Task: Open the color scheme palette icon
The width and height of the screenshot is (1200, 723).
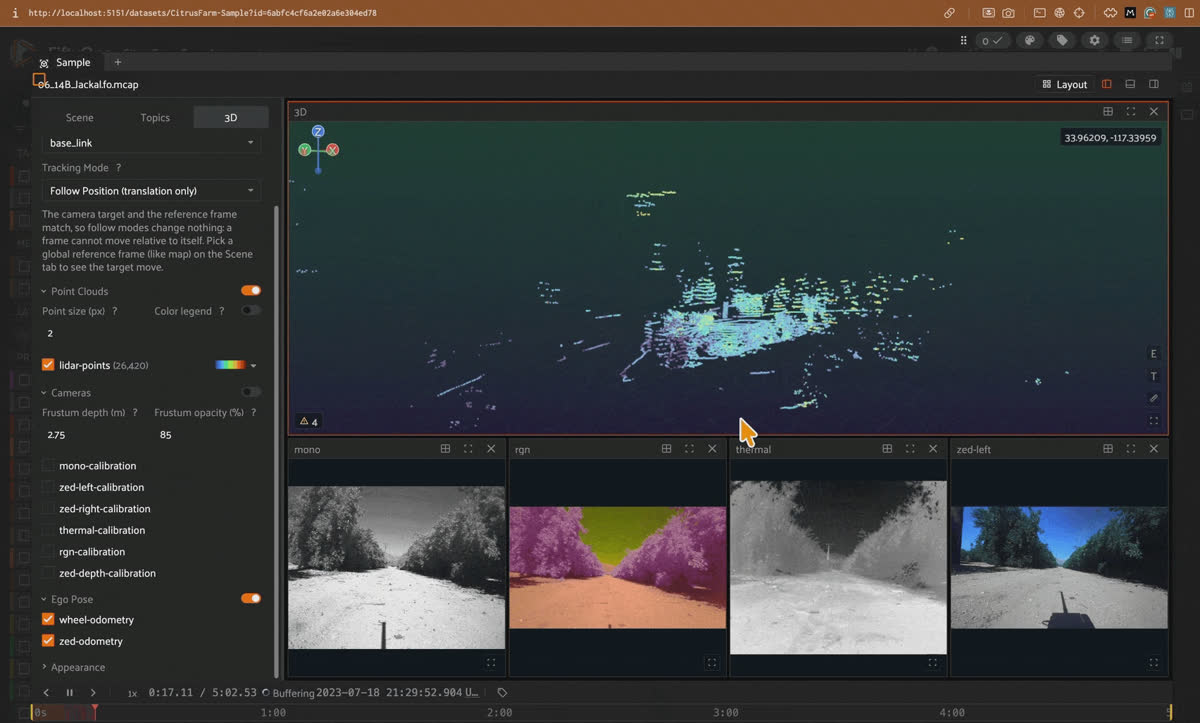Action: point(1029,41)
